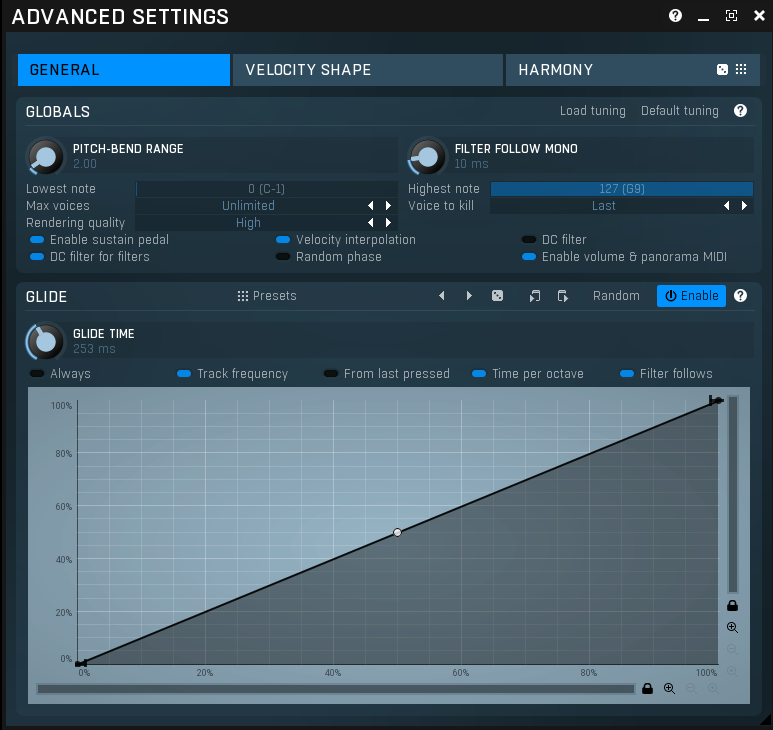This screenshot has width=773, height=730.
Task: Click the Load tuning button
Action: (x=592, y=111)
